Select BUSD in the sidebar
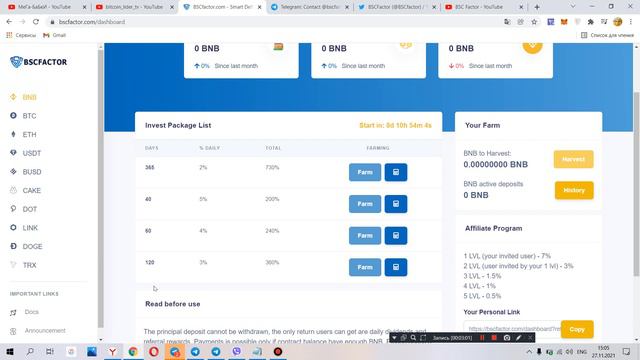The width and height of the screenshot is (640, 360). click(x=32, y=172)
